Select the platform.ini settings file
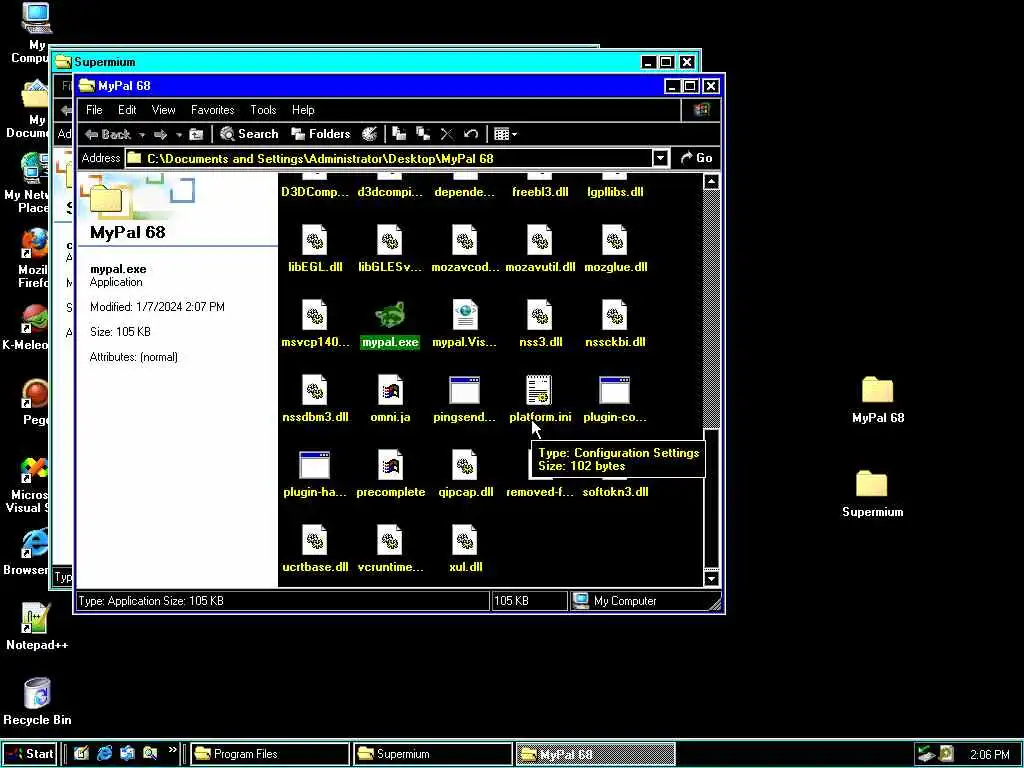Screen dimensions: 1024x768 pyautogui.click(x=539, y=391)
